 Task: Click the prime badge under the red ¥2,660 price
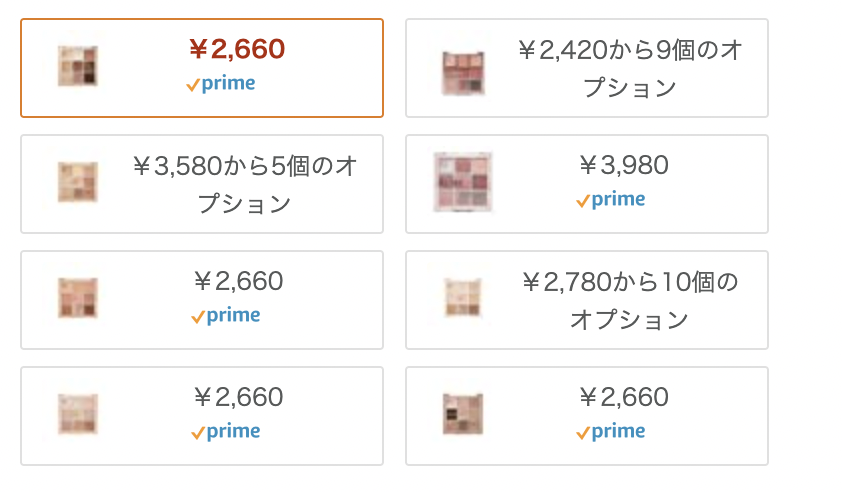pyautogui.click(x=221, y=84)
